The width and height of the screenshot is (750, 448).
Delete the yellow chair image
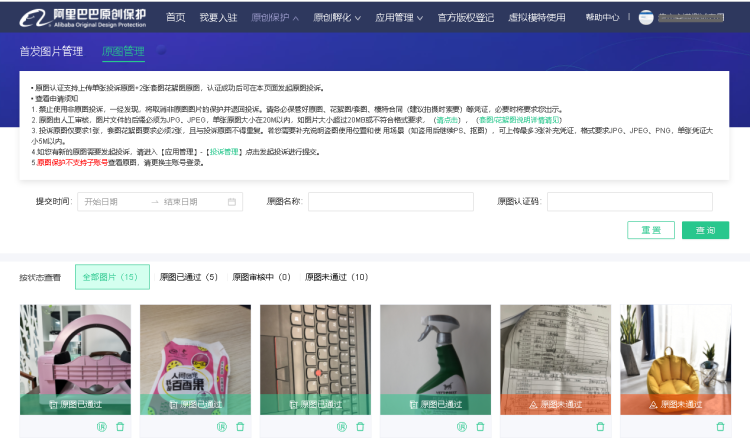[x=720, y=427]
